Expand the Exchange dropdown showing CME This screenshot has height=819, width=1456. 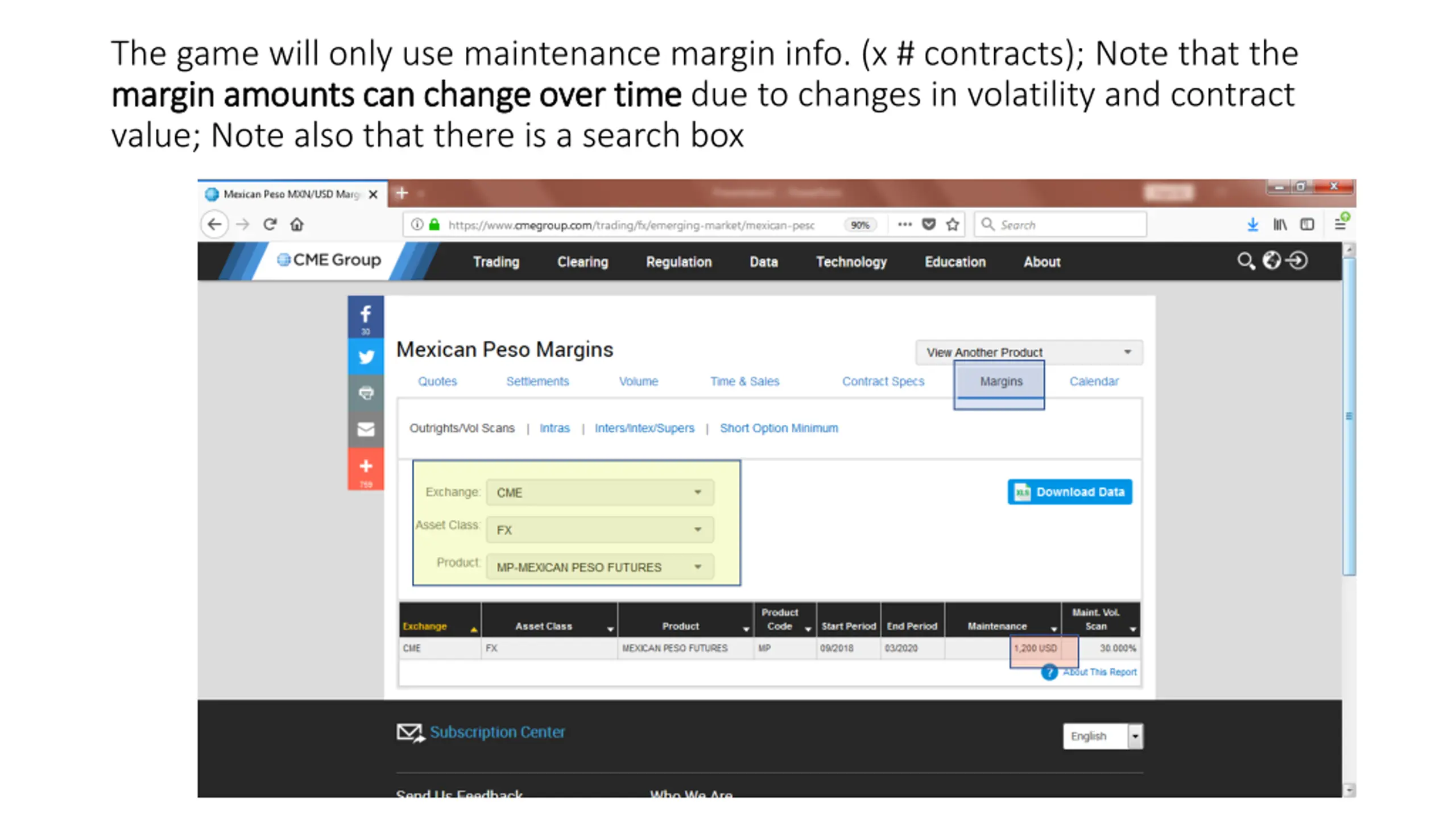599,493
